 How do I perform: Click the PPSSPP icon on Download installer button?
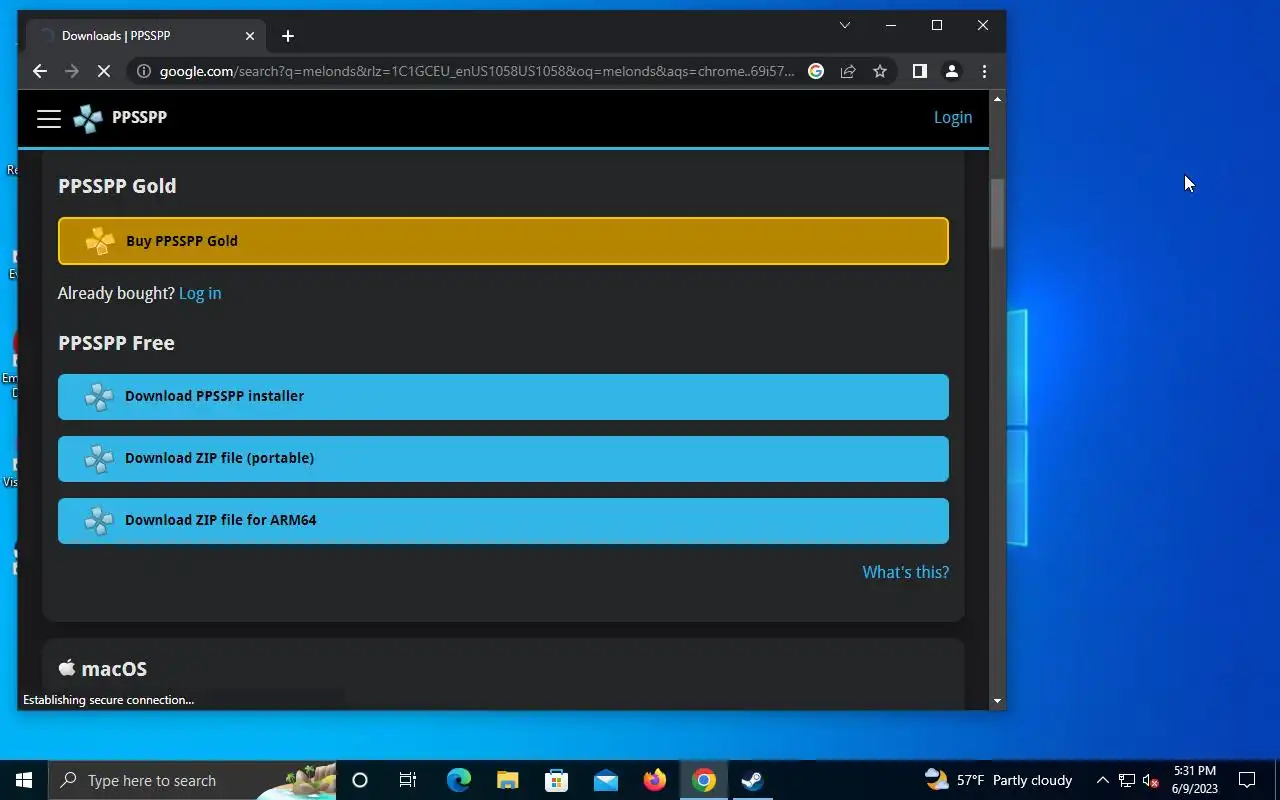99,397
